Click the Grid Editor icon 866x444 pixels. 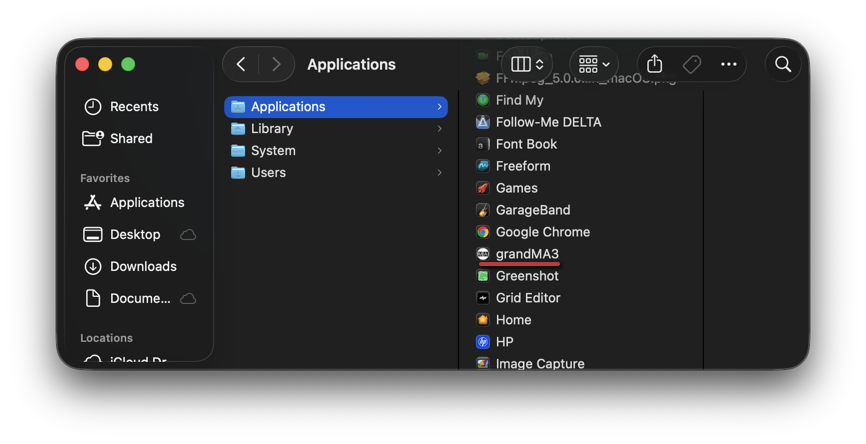click(x=483, y=298)
